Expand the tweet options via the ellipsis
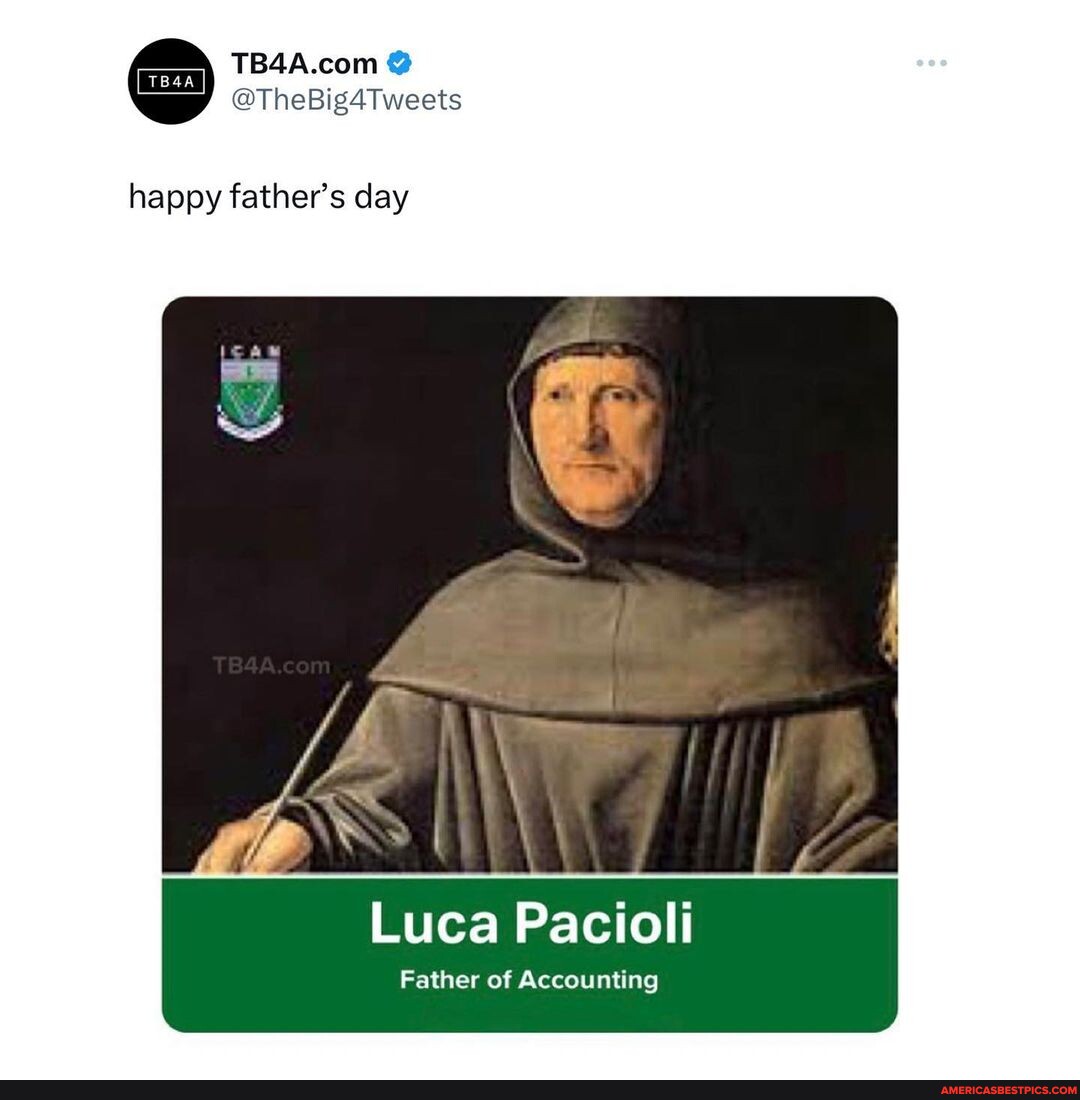This screenshot has width=1080, height=1100. (x=932, y=62)
